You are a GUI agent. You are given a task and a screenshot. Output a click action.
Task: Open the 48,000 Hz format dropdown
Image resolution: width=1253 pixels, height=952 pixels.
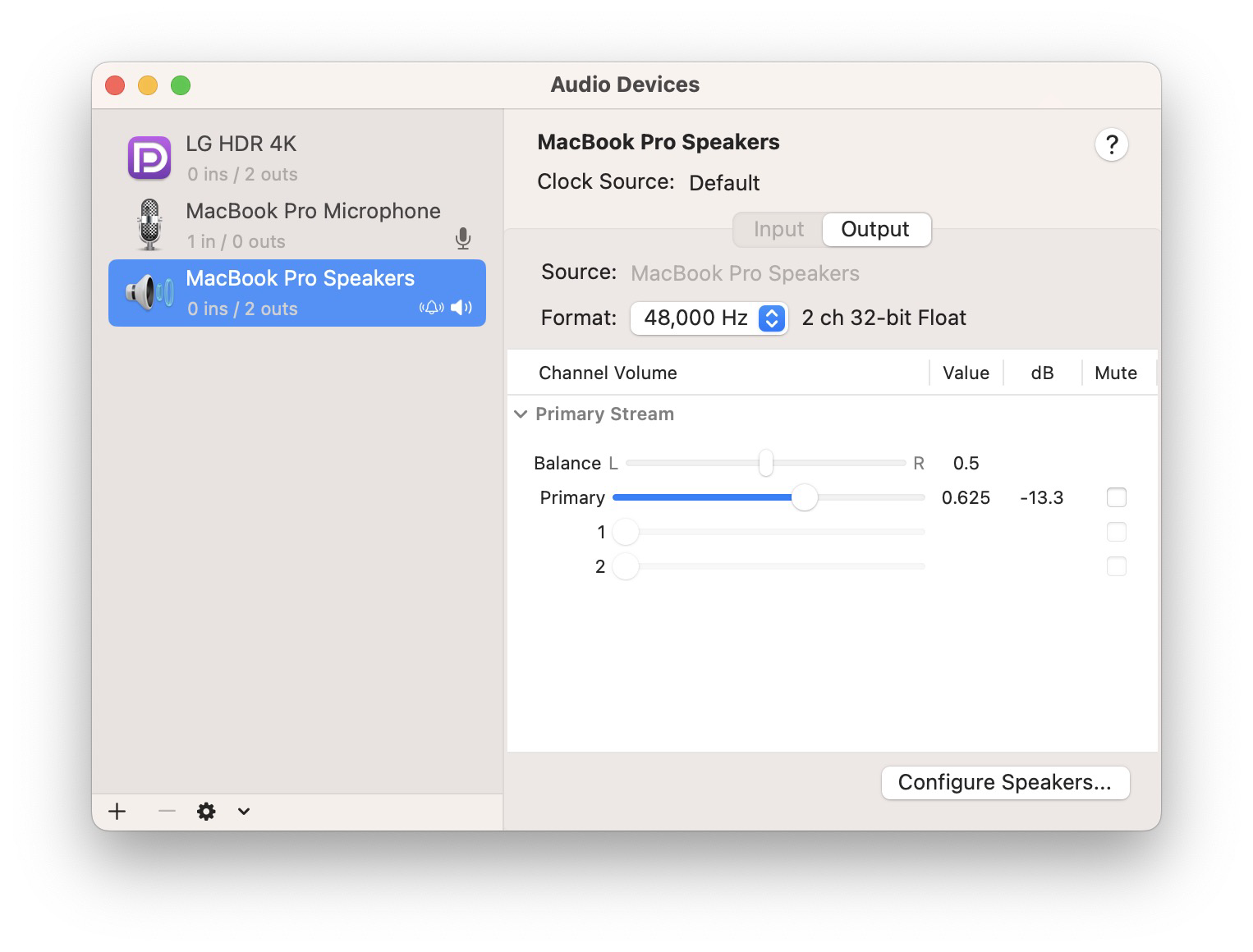tap(709, 318)
